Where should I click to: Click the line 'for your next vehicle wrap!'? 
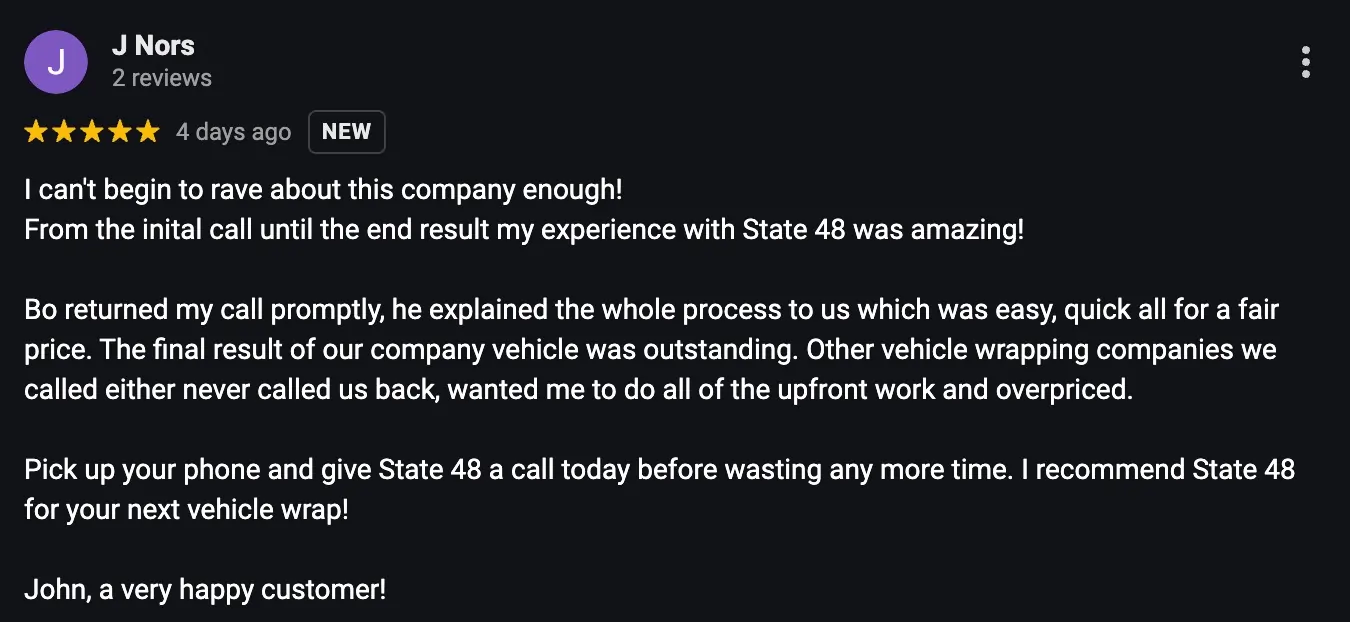pos(187,510)
